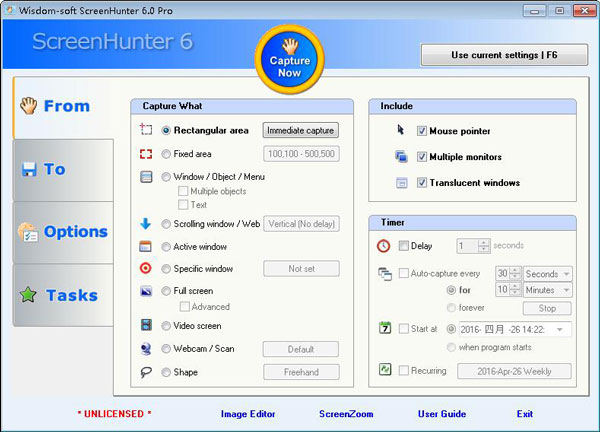Uncheck Translucent windows checkbox
The image size is (600, 432).
422,183
